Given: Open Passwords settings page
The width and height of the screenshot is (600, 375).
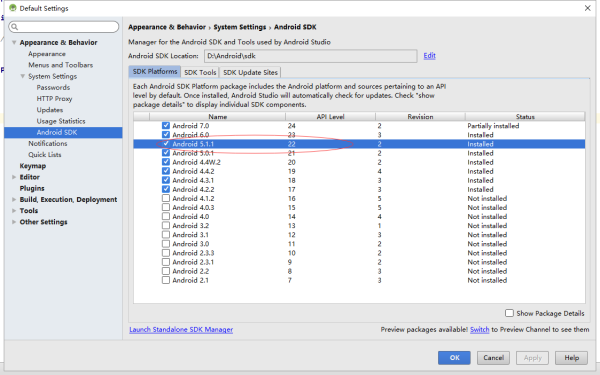Looking at the screenshot, I should pos(53,88).
